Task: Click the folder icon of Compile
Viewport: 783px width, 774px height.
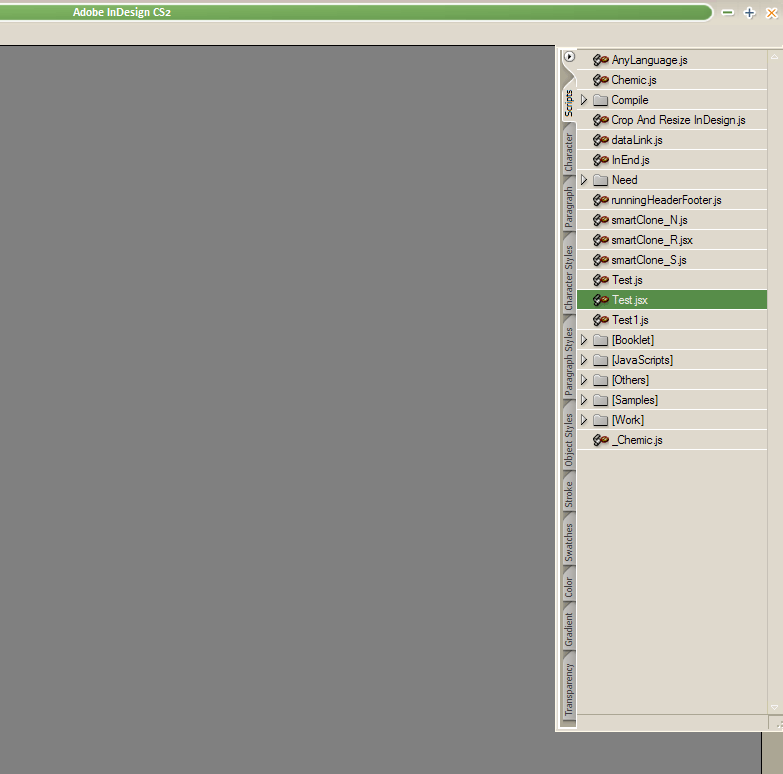Action: click(x=600, y=100)
